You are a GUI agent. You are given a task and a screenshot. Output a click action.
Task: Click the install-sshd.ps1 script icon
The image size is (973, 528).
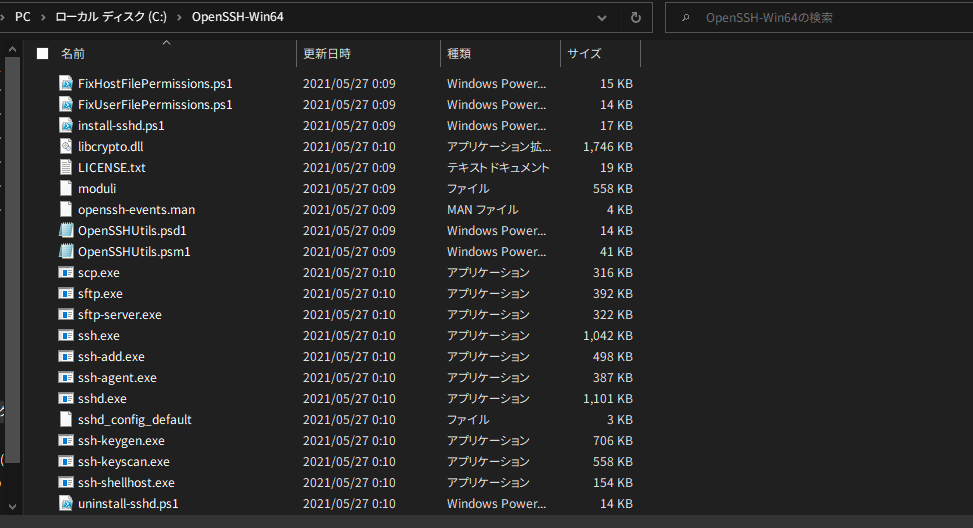(66, 125)
